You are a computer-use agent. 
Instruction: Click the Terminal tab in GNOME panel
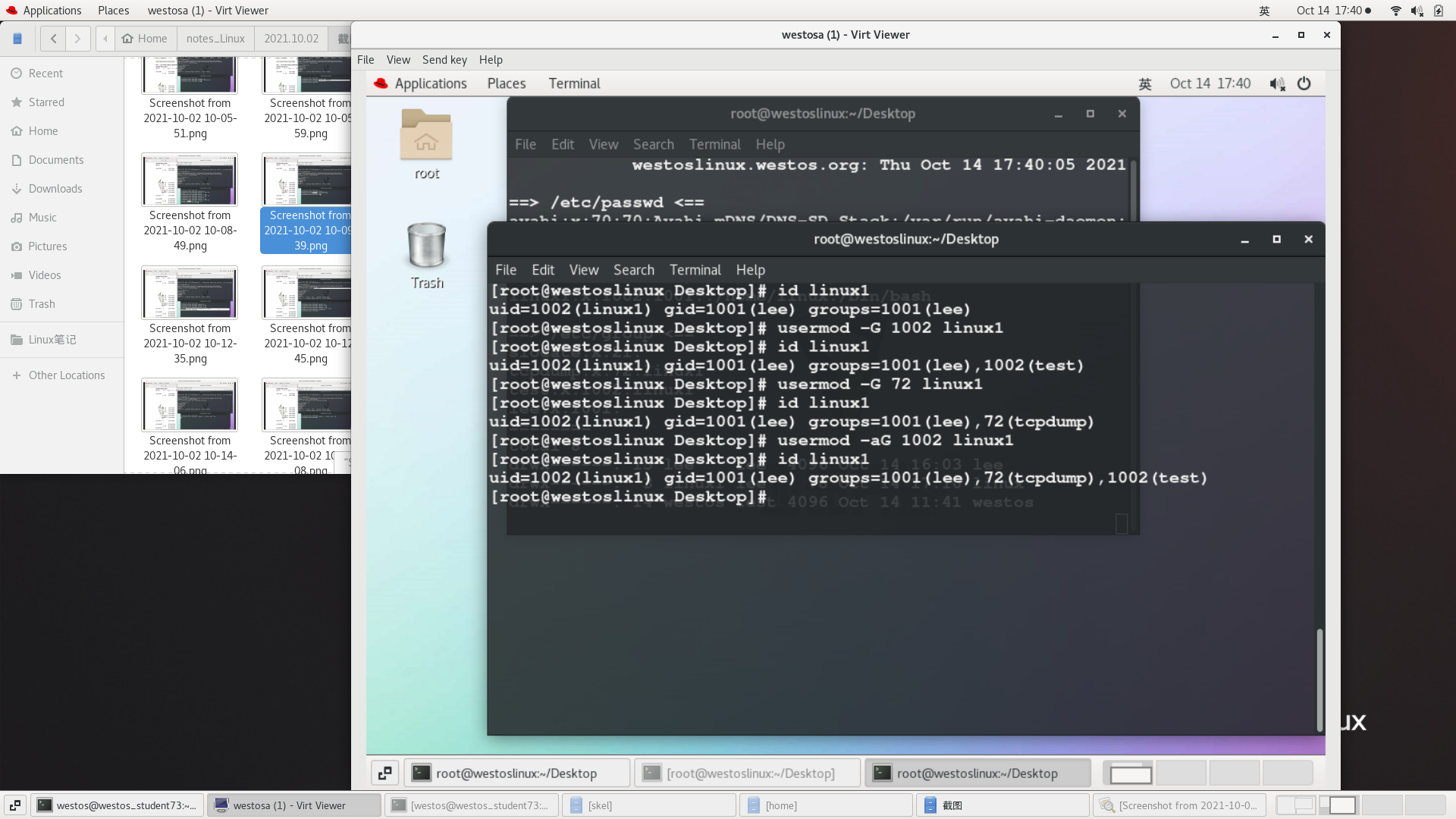coord(575,83)
